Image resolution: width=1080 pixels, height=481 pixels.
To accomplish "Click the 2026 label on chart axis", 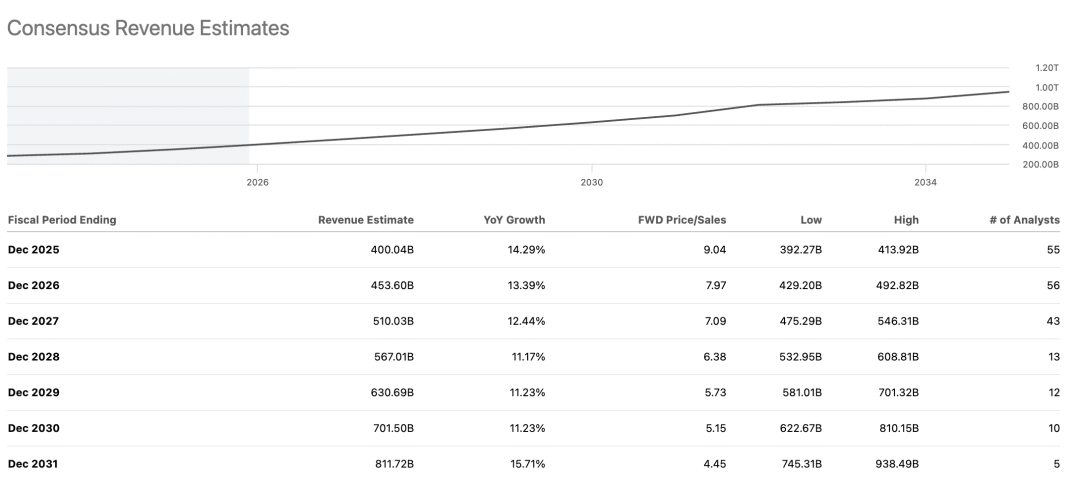I will coord(257,183).
